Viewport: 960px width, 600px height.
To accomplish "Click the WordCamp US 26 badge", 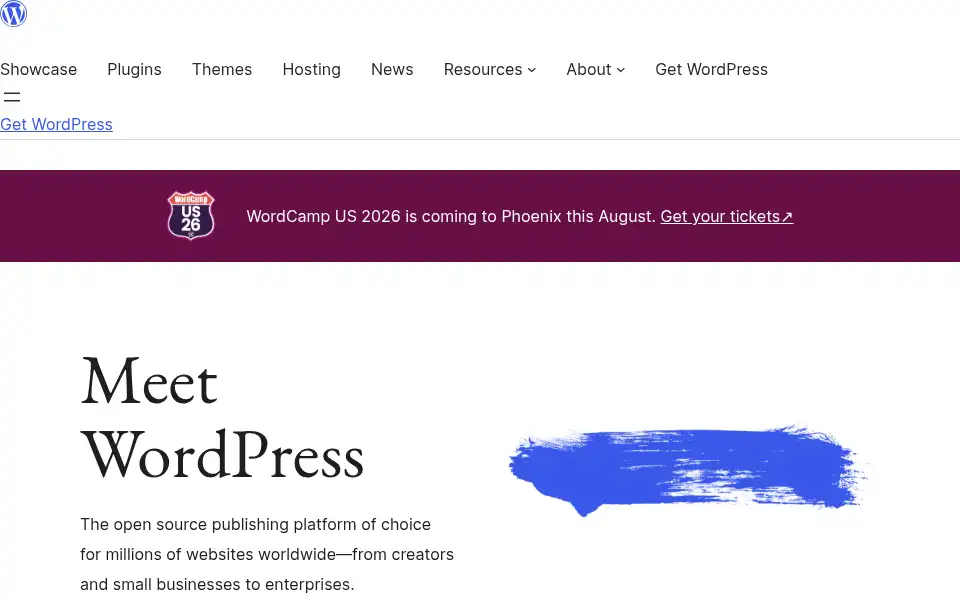I will (191, 216).
